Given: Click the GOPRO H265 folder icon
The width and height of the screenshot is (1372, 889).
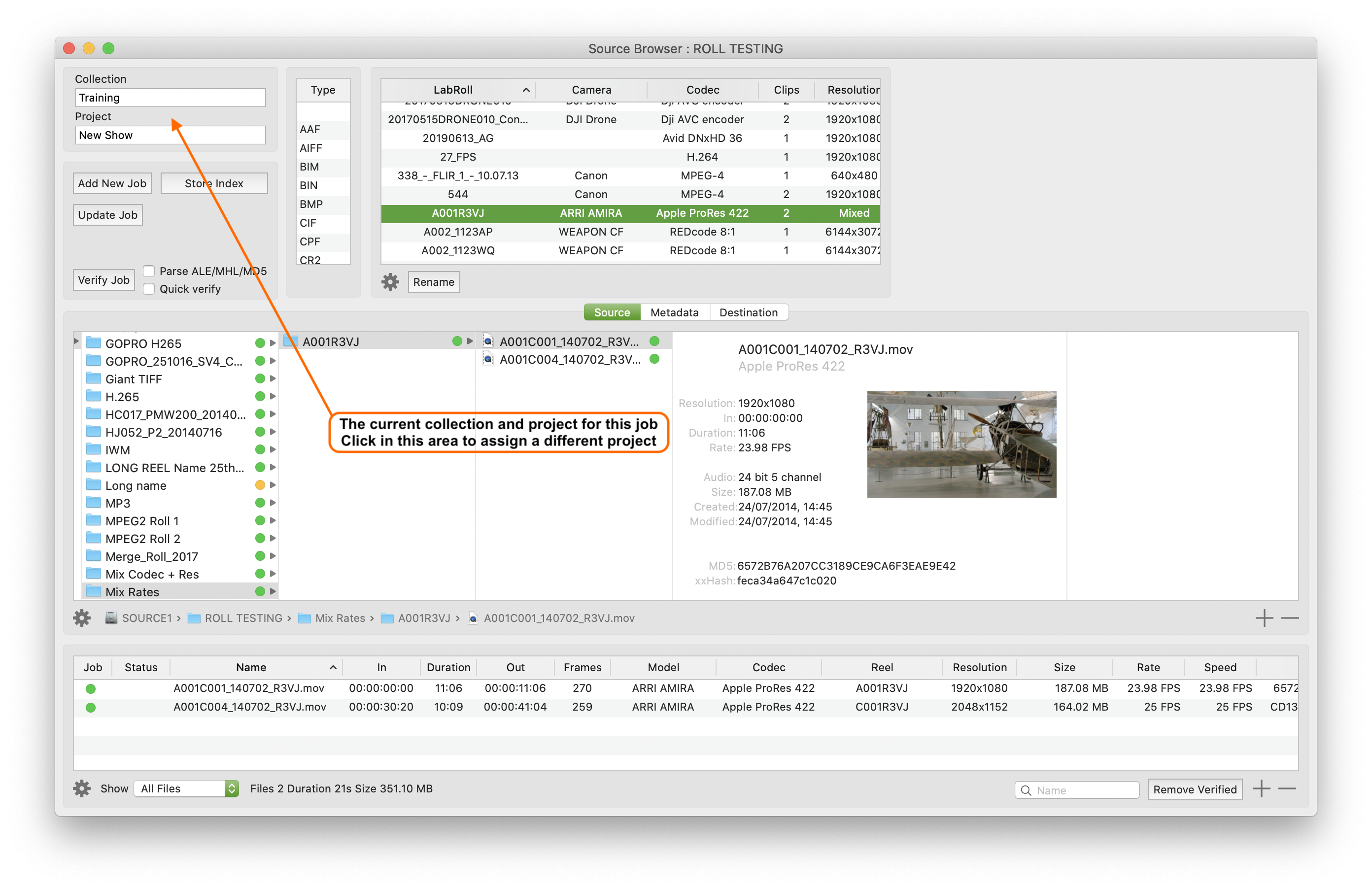Looking at the screenshot, I should [x=93, y=343].
